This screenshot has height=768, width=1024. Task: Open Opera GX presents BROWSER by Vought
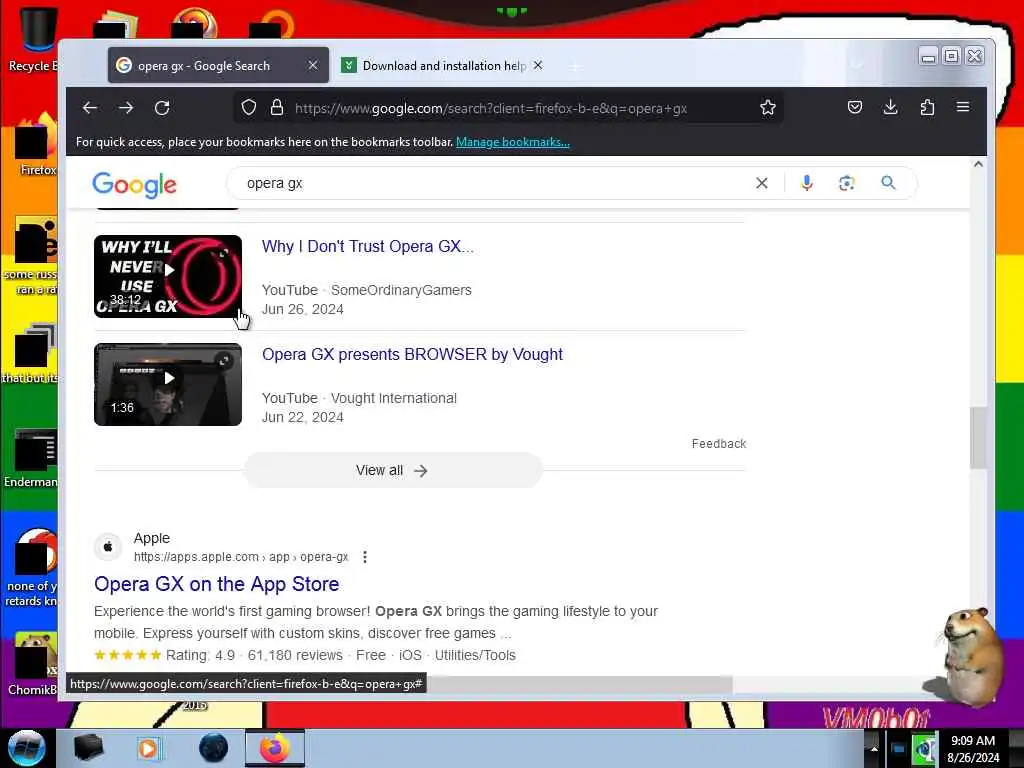[412, 355]
